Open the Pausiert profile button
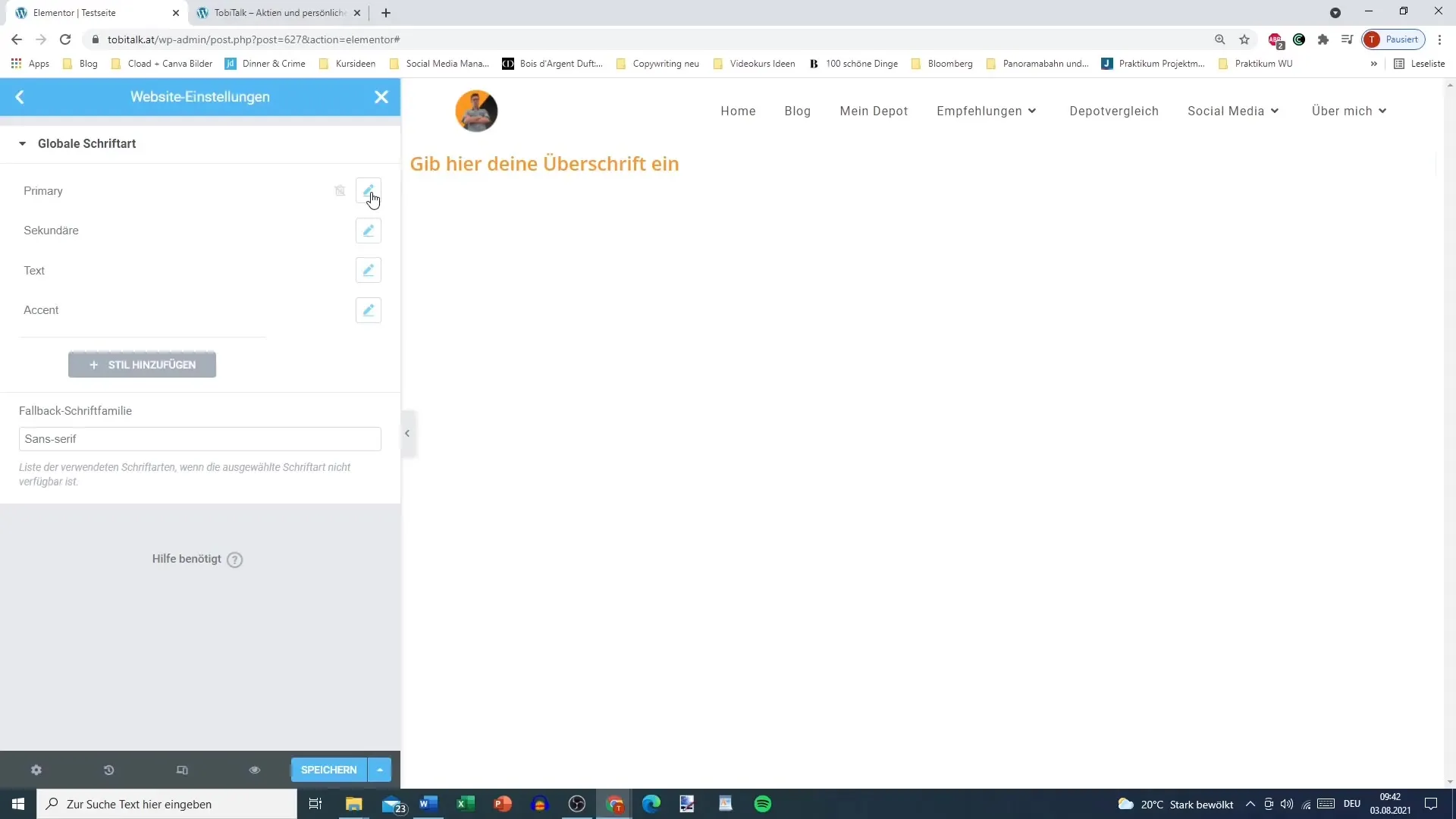 pyautogui.click(x=1394, y=39)
